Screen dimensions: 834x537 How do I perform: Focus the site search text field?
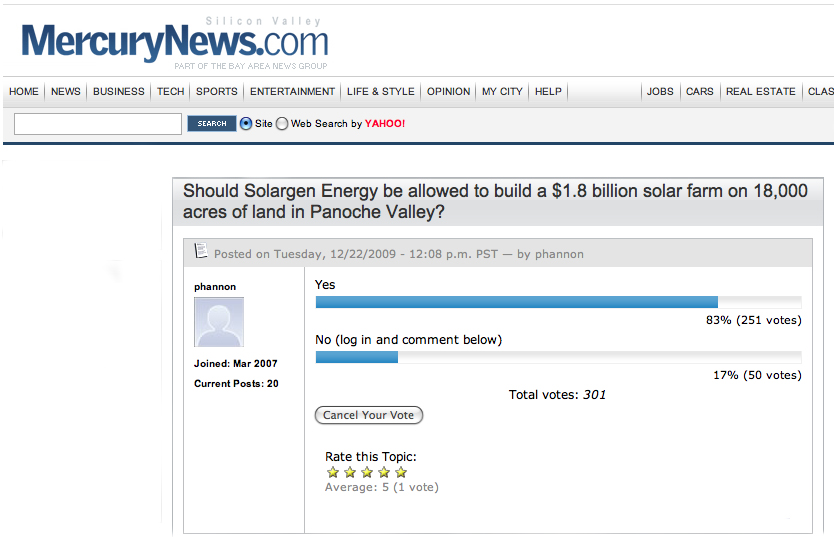coord(98,124)
